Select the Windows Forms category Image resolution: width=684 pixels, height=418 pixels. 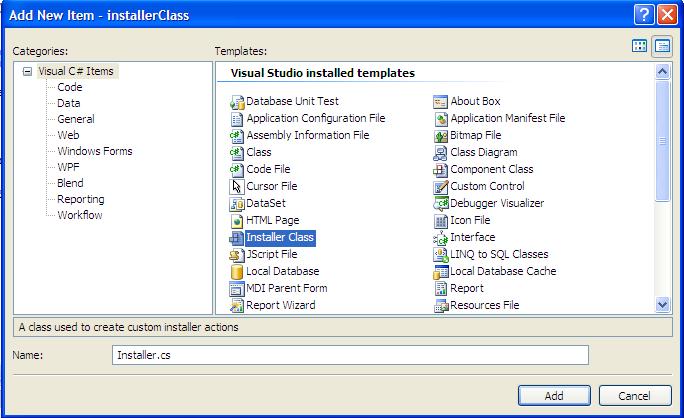click(x=95, y=151)
